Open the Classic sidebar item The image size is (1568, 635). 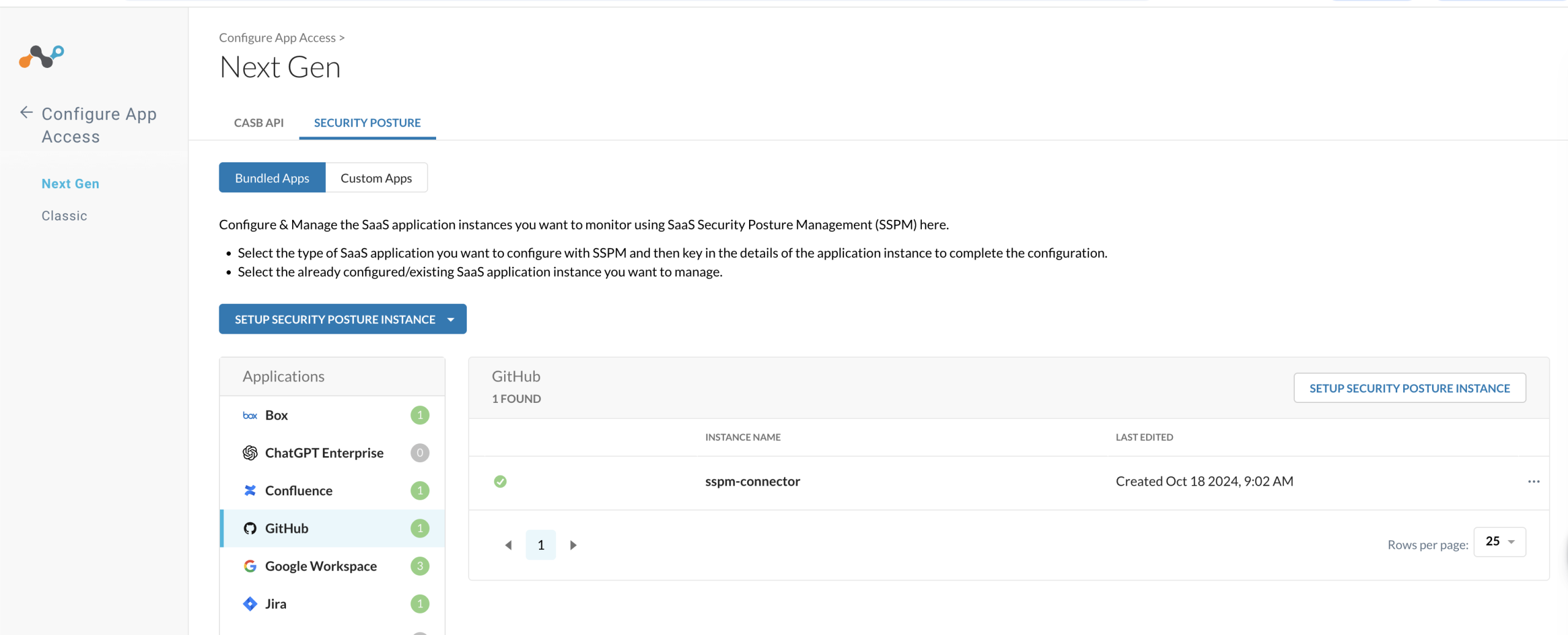click(x=64, y=216)
